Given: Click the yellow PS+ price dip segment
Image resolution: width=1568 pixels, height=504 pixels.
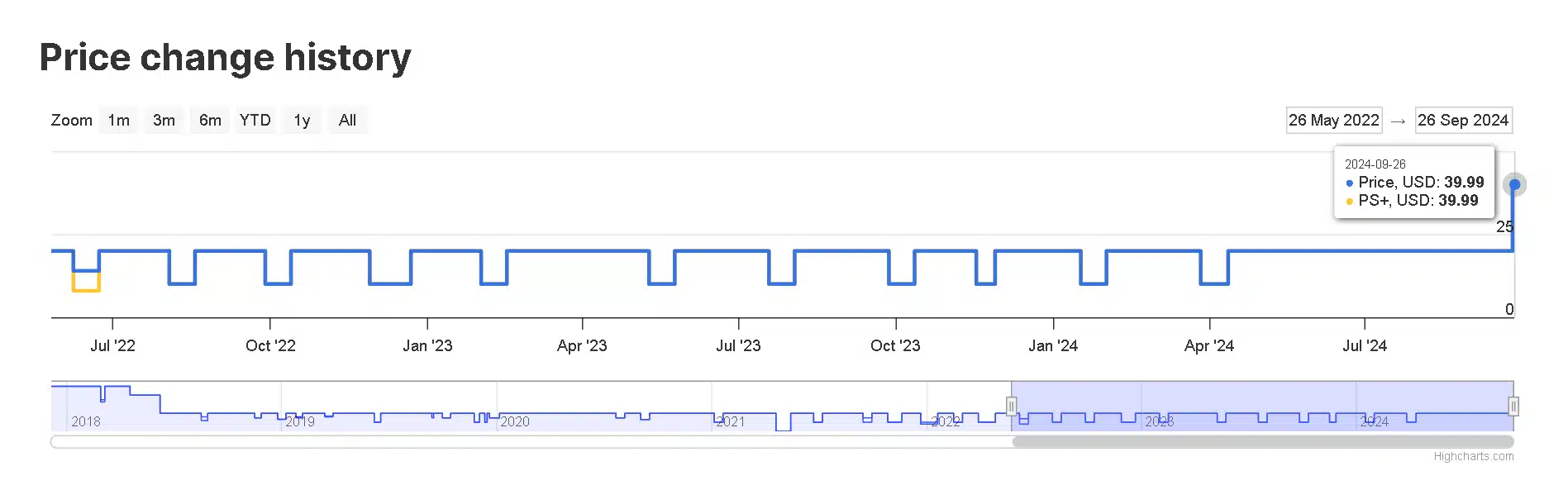Looking at the screenshot, I should click(x=86, y=290).
